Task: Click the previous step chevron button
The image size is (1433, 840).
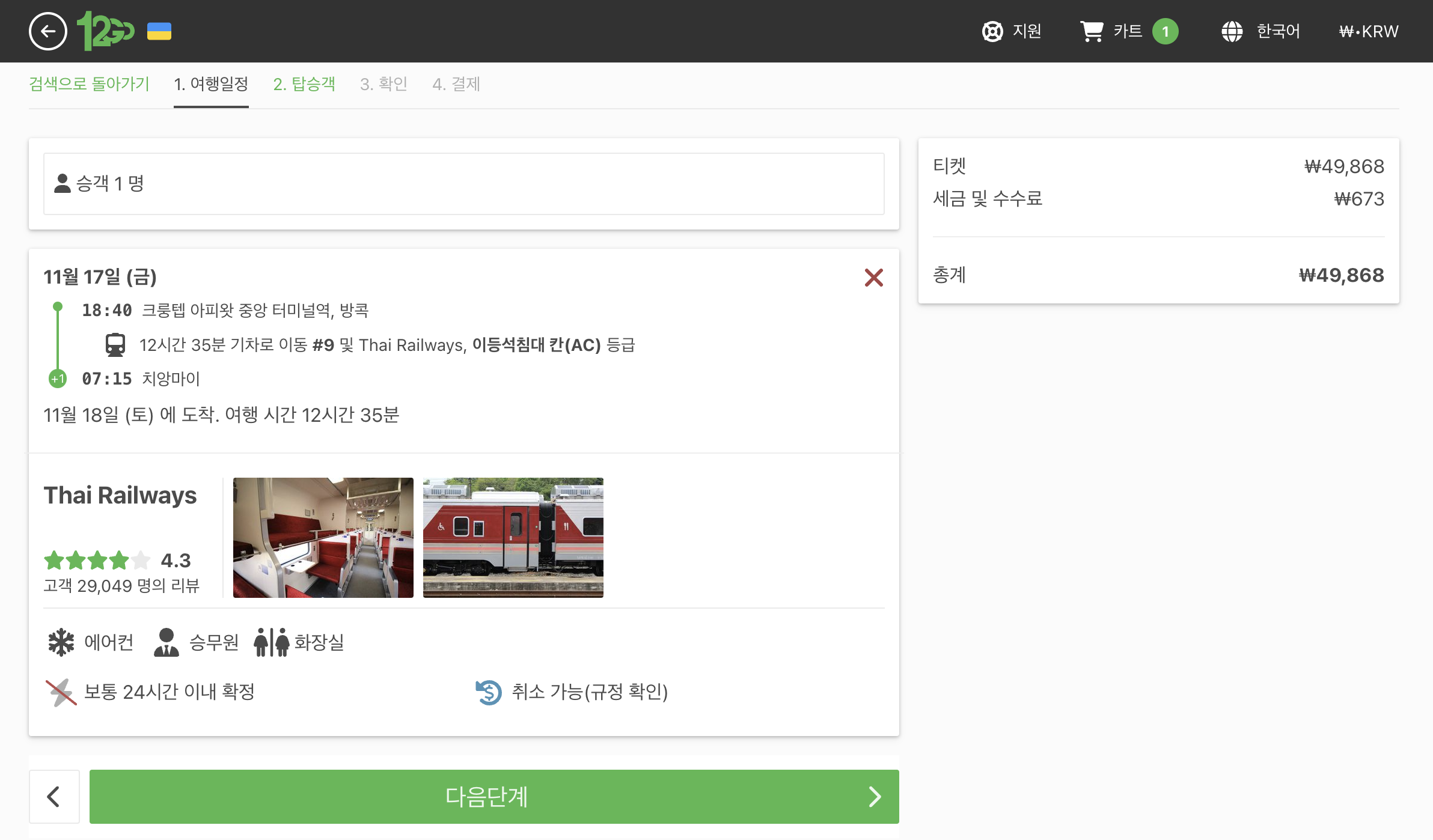Action: [x=54, y=797]
